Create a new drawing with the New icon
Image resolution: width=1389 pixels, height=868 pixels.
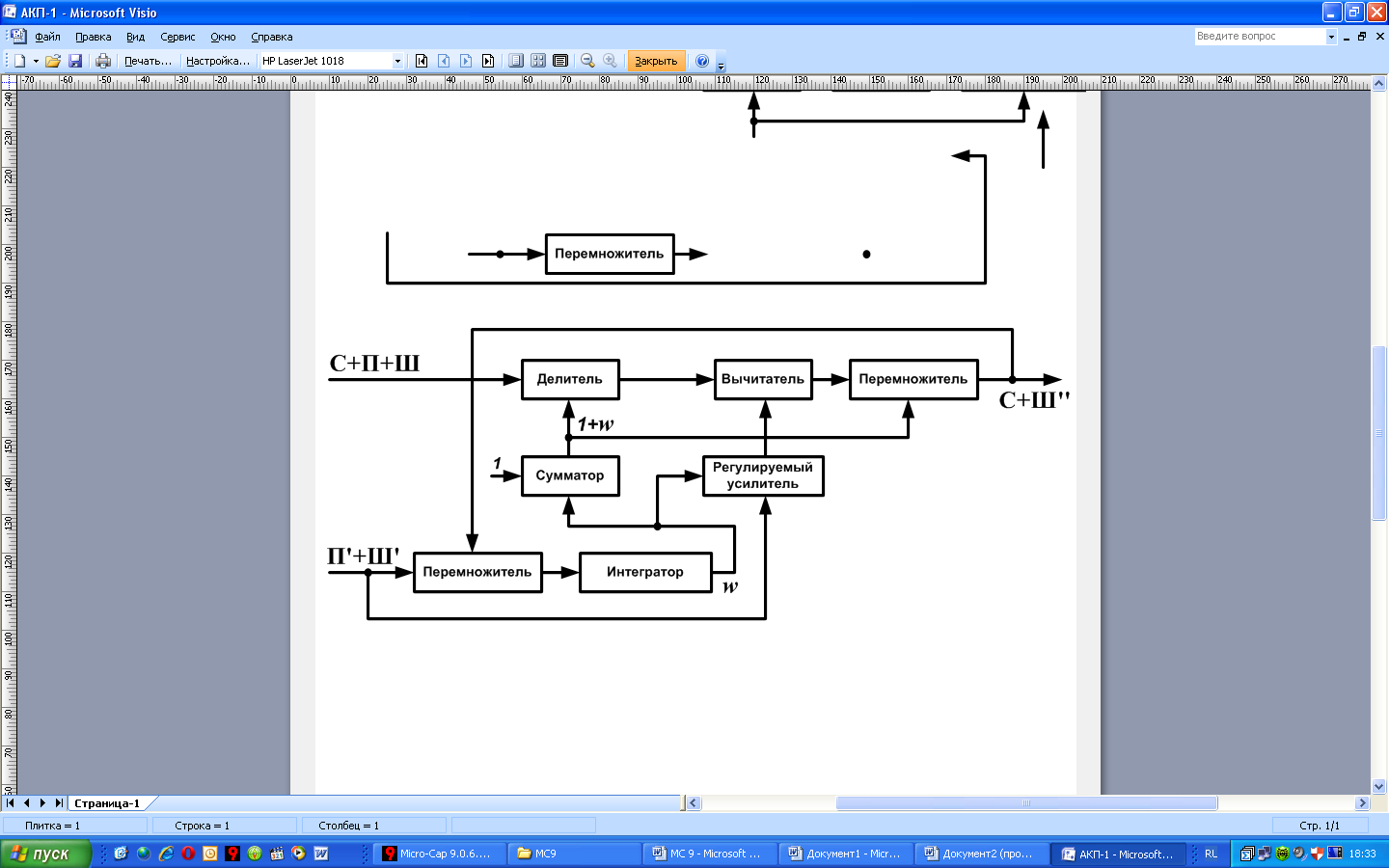click(18, 61)
